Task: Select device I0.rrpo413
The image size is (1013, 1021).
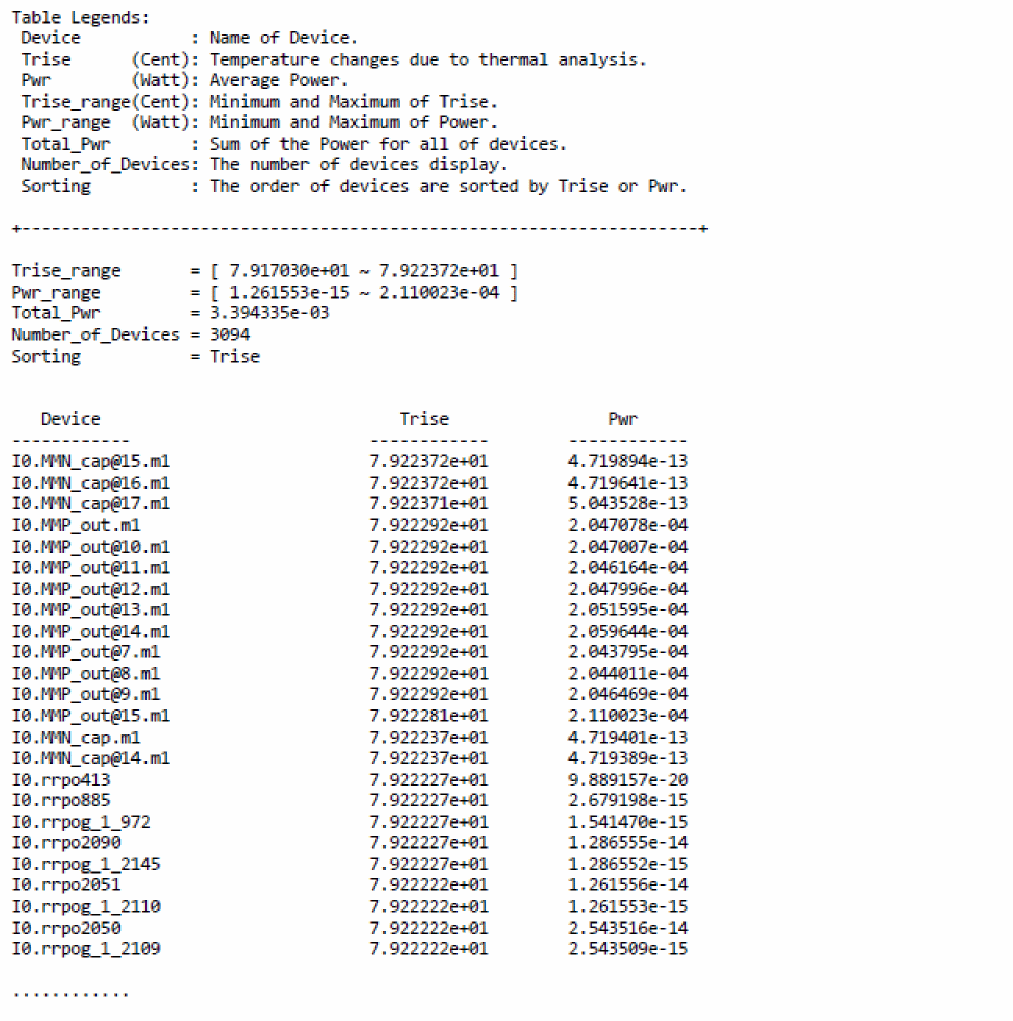Action: tap(61, 780)
